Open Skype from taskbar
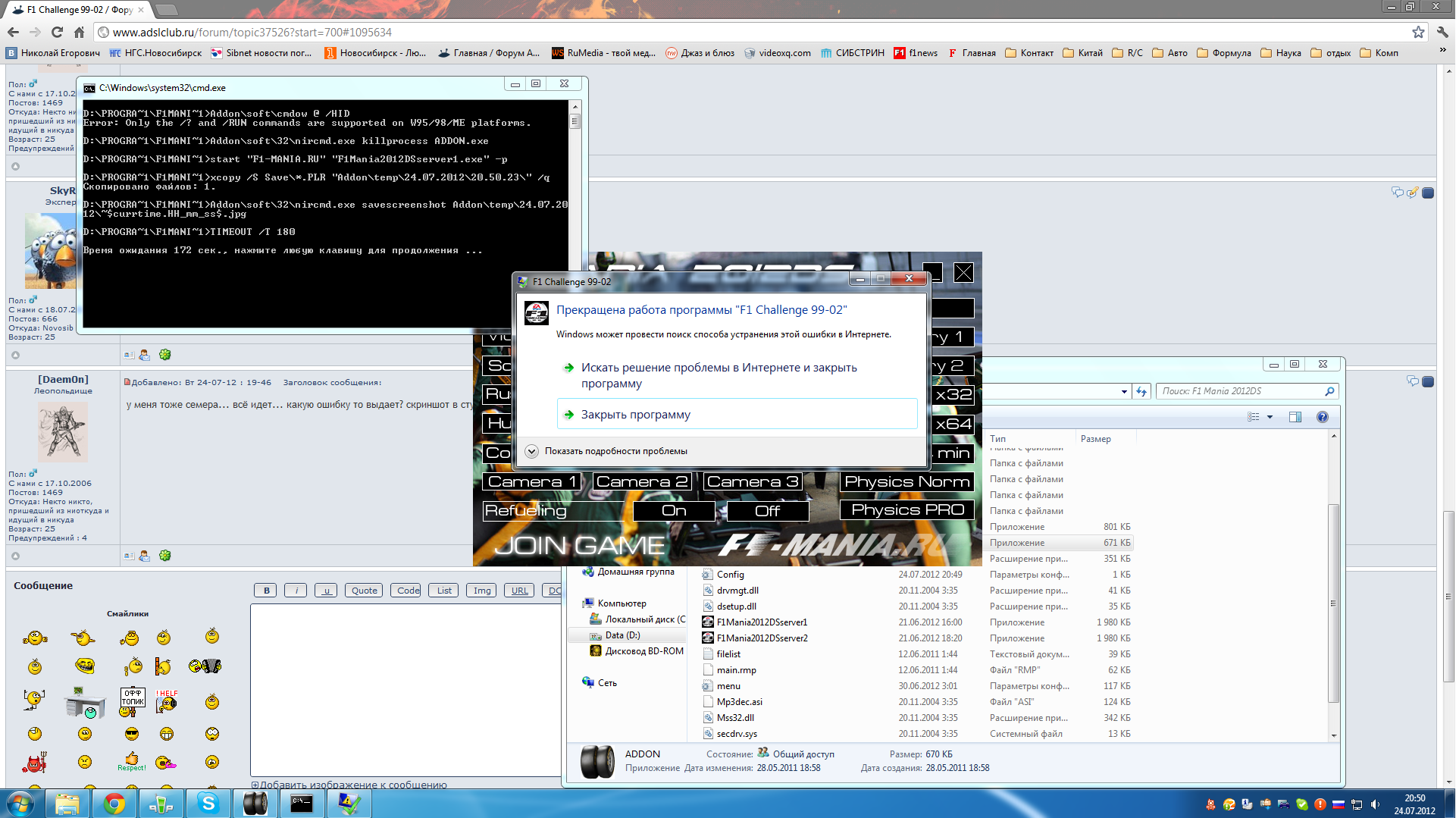This screenshot has height=818, width=1456. coord(208,804)
